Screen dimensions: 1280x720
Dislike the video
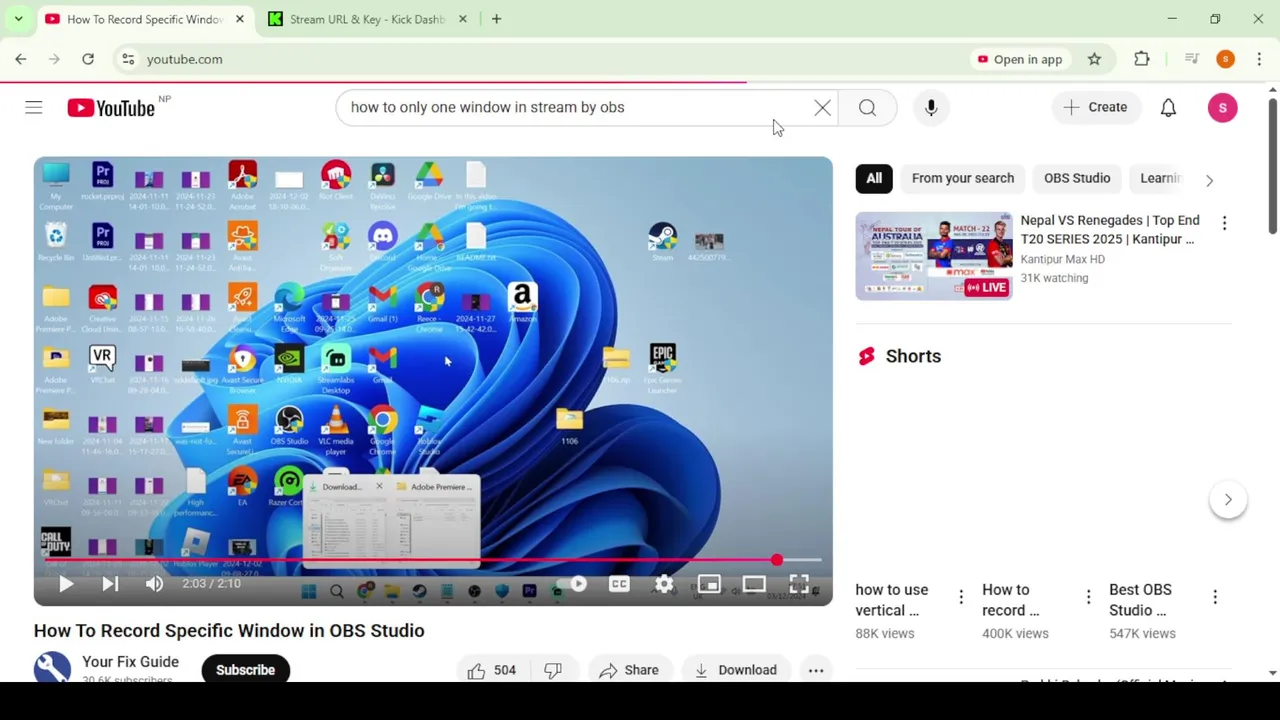coord(553,670)
